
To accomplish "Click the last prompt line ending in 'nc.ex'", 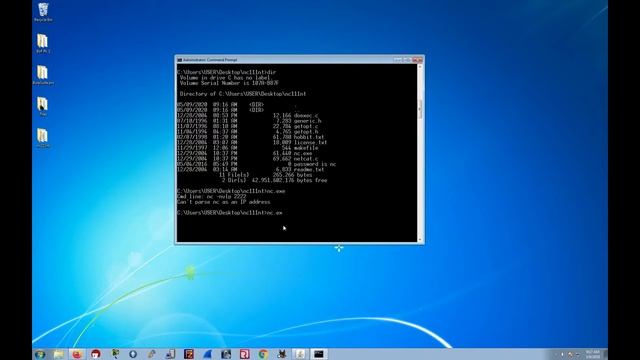I will click(230, 213).
